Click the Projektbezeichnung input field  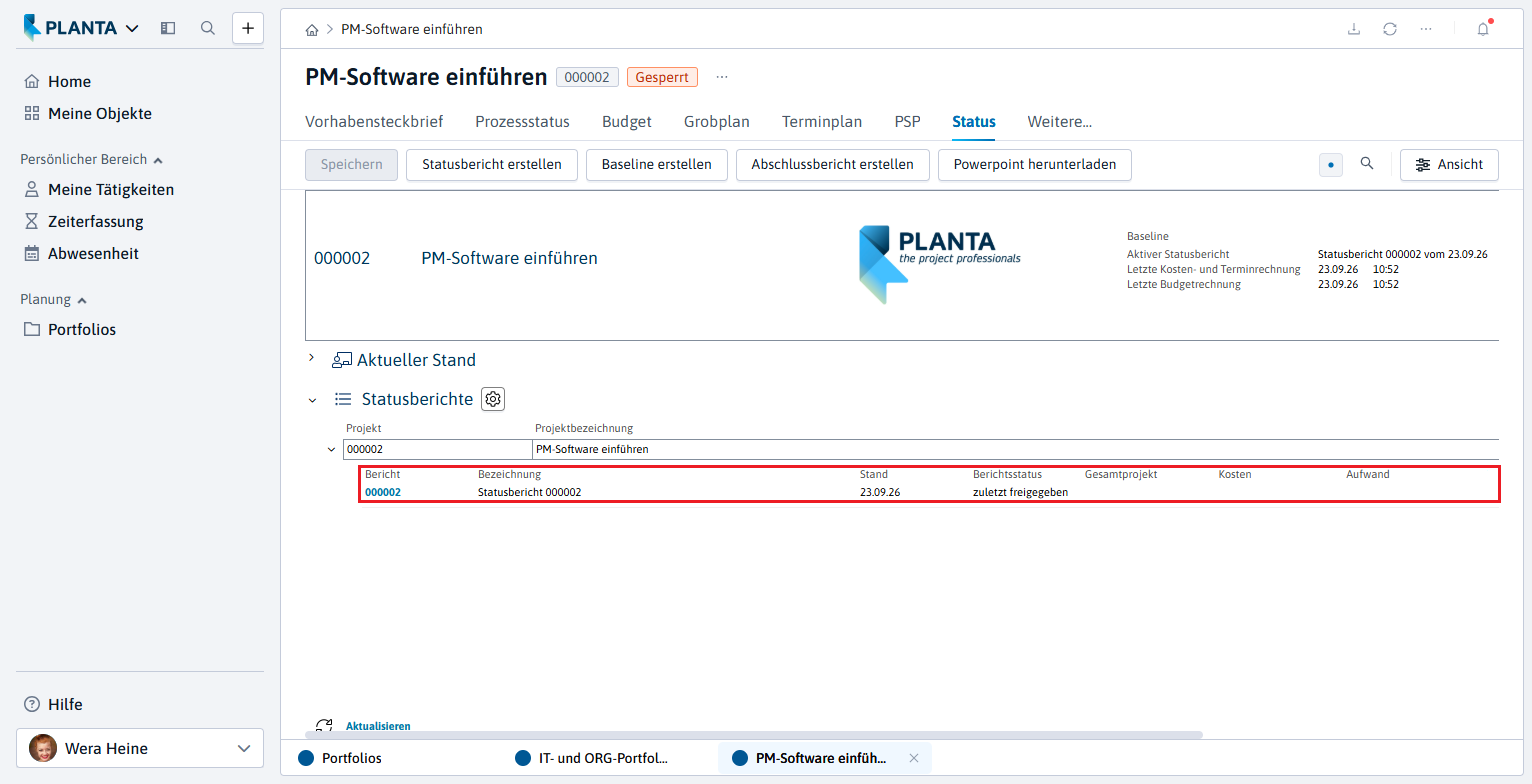coord(1016,449)
